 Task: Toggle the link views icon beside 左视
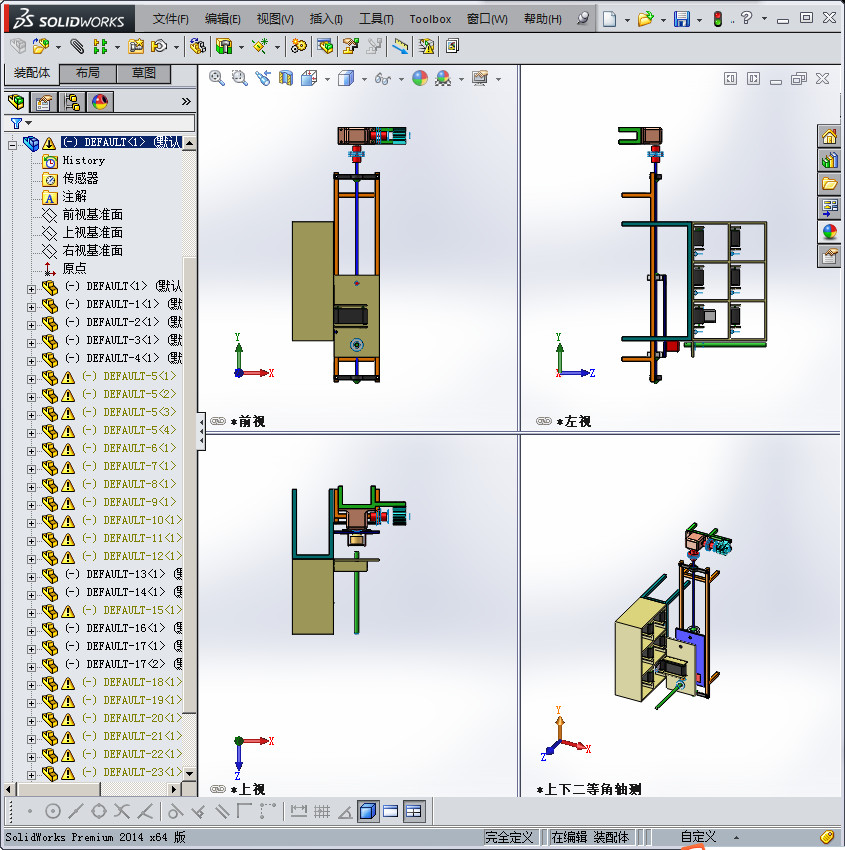(544, 421)
